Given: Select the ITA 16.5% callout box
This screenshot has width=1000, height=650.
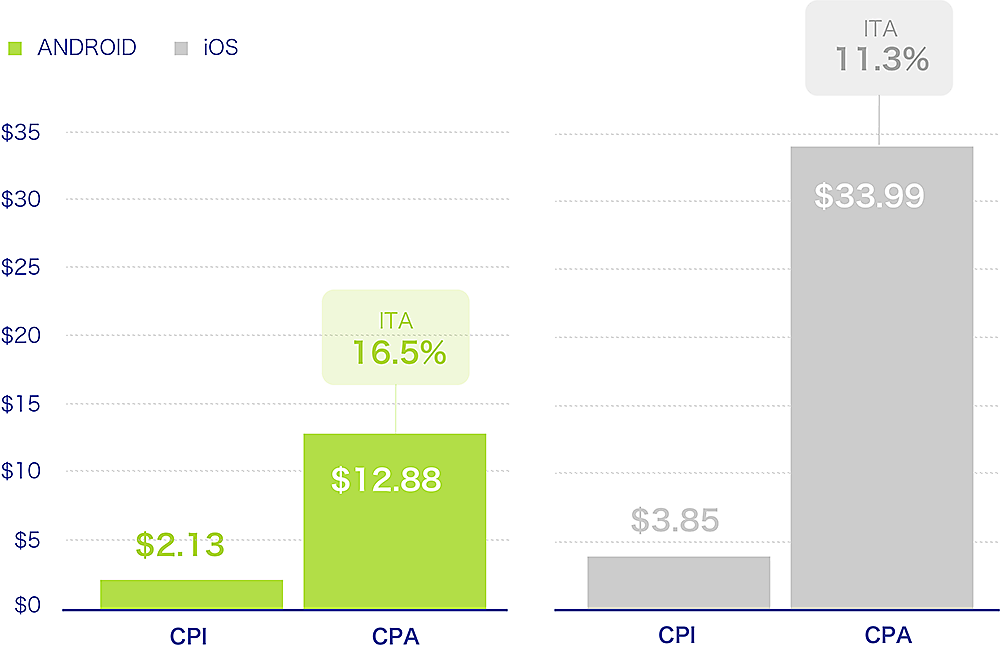Looking at the screenshot, I should coord(396,337).
